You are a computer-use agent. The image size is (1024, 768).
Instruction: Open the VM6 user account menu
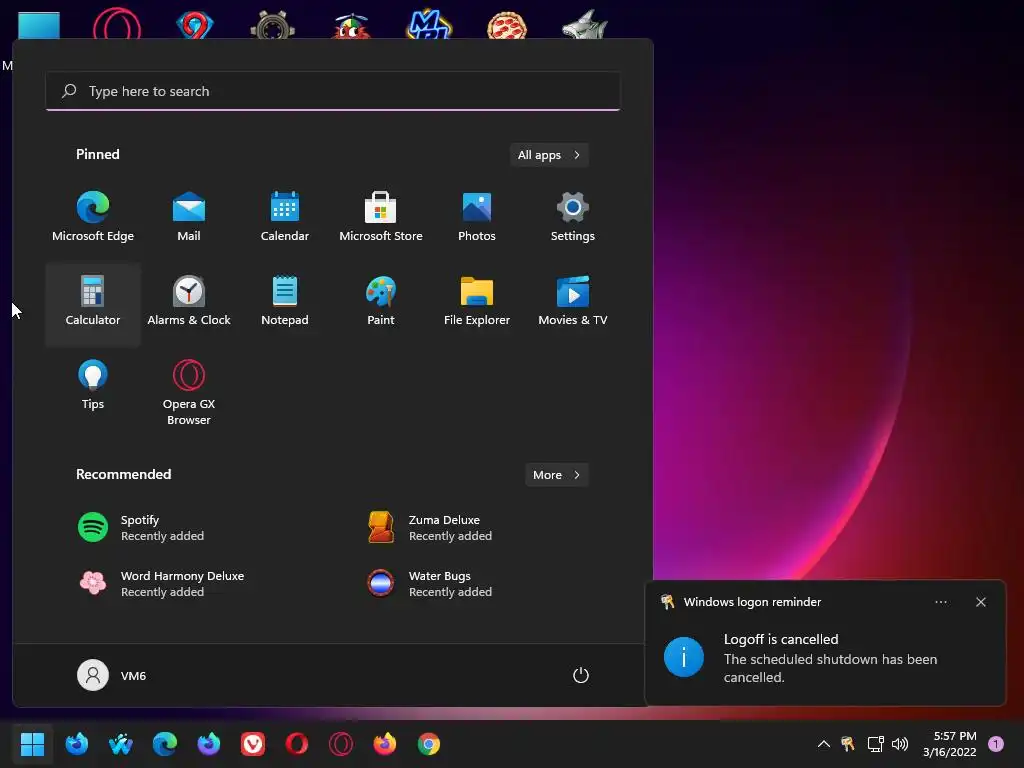tap(112, 675)
